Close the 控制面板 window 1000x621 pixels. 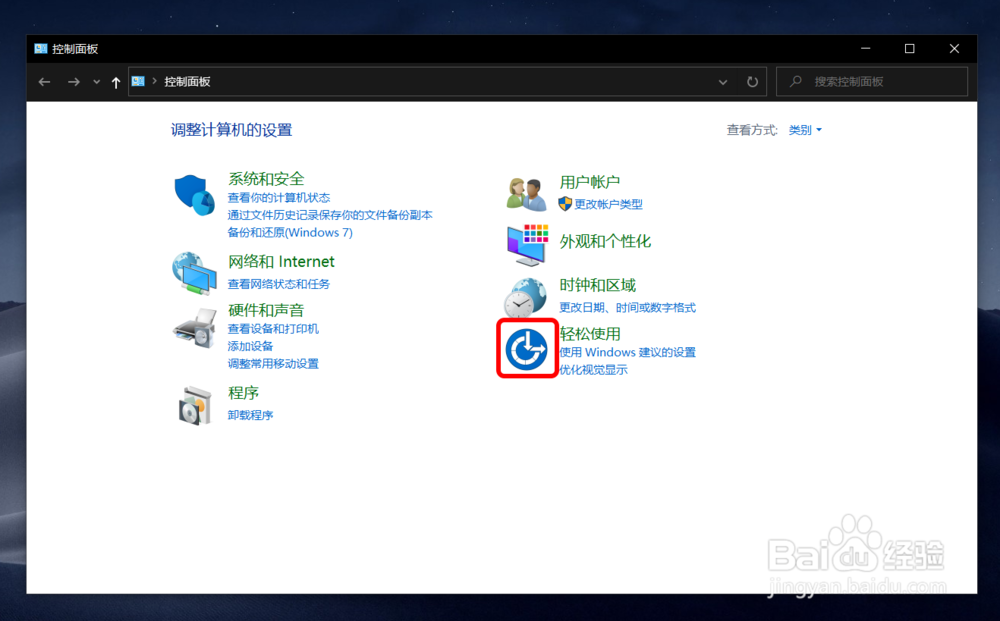click(954, 48)
